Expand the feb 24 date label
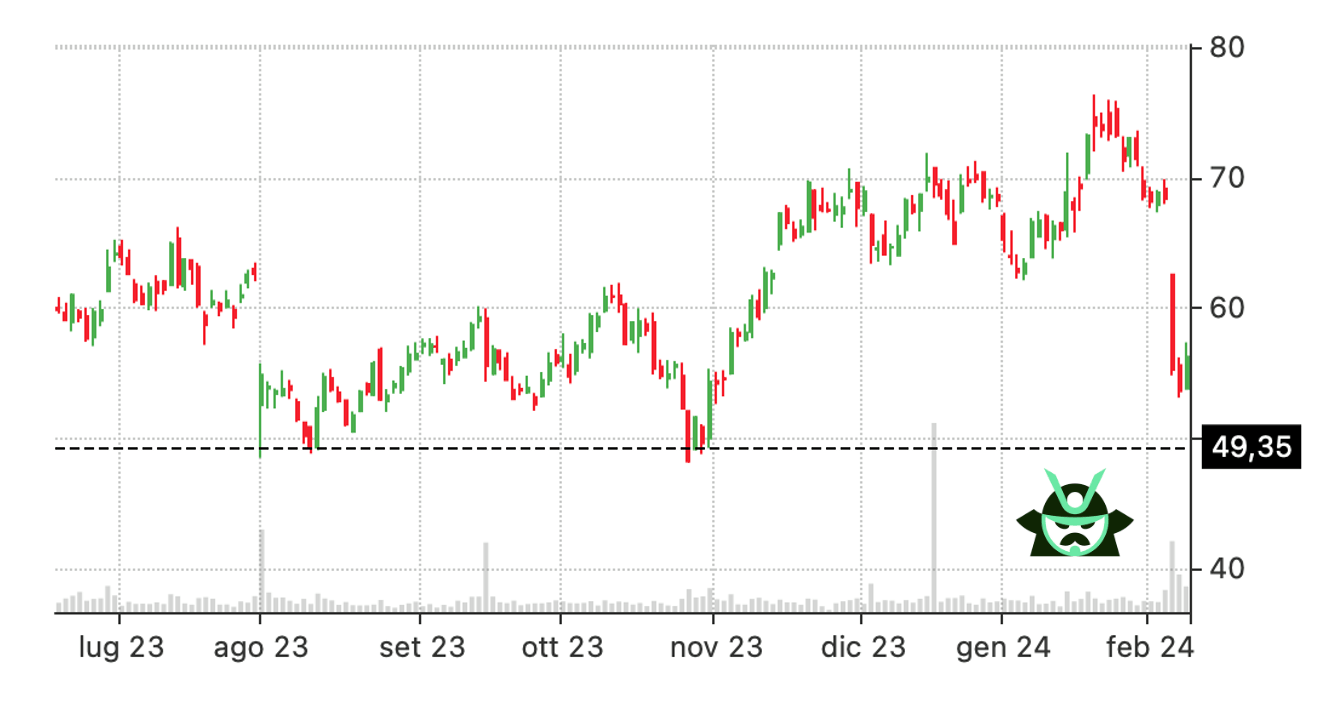The height and width of the screenshot is (702, 1336). coord(1150,647)
